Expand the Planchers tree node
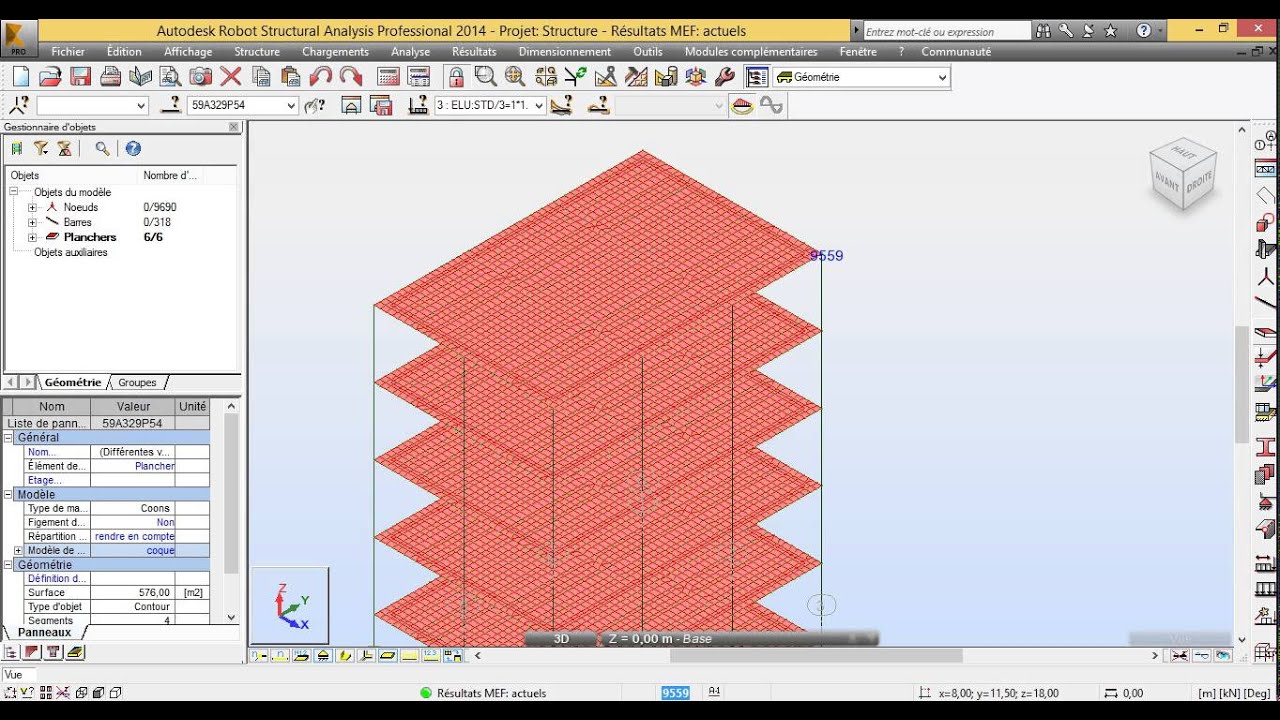The width and height of the screenshot is (1280, 720). coord(32,237)
